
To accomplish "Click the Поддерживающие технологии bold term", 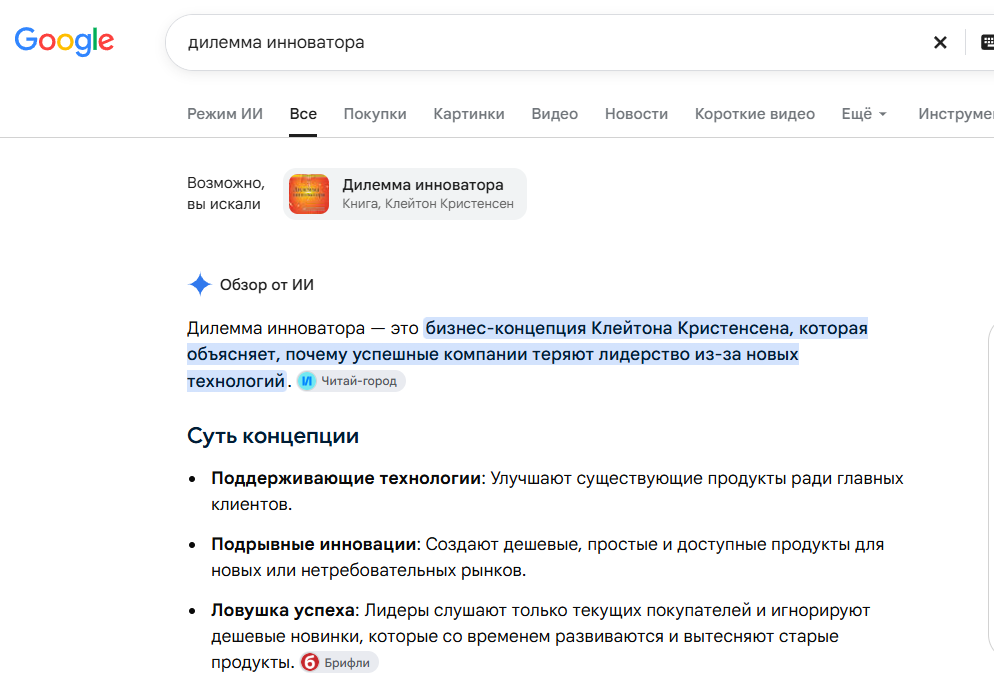I will pos(346,478).
